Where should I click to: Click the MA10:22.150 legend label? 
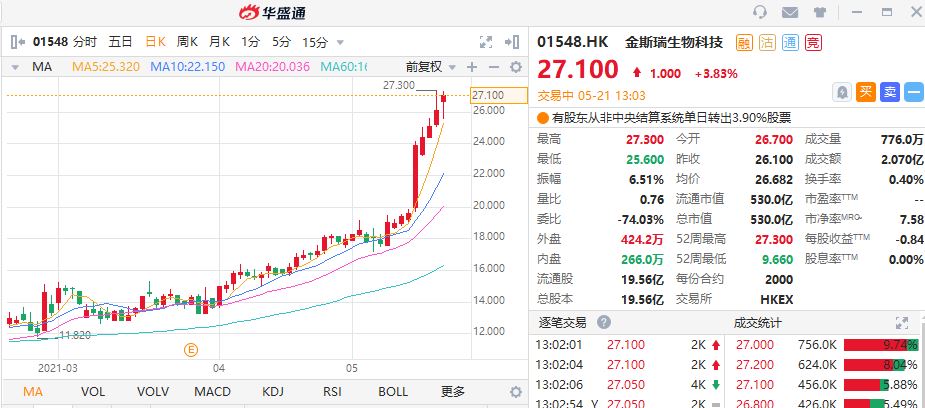(x=188, y=67)
